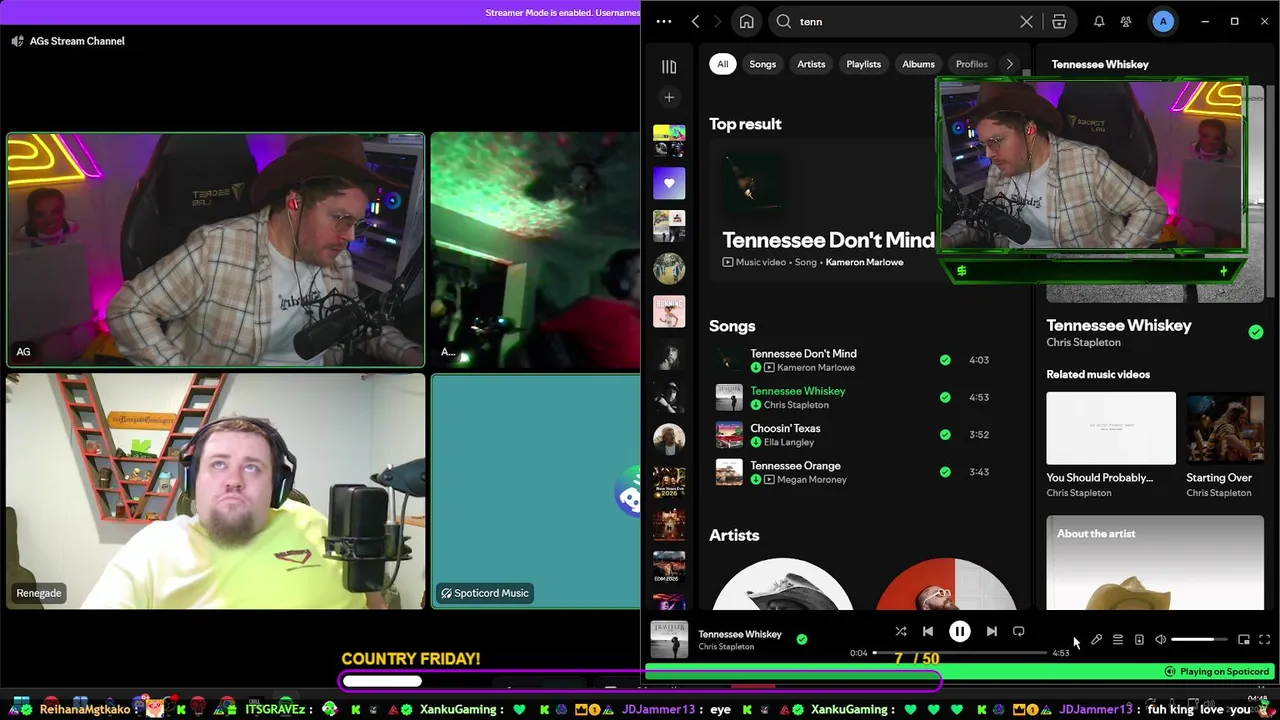Screen dimensions: 1280x720
Task: Skip to the next track
Action: (x=991, y=631)
